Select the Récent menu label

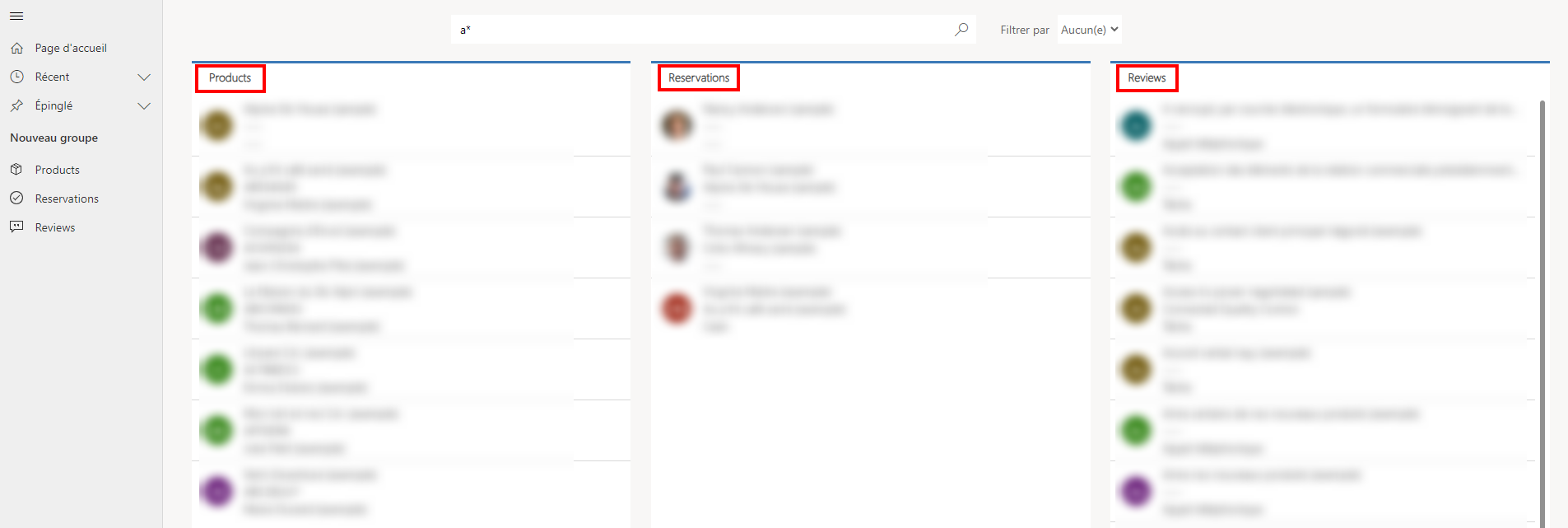(x=52, y=77)
